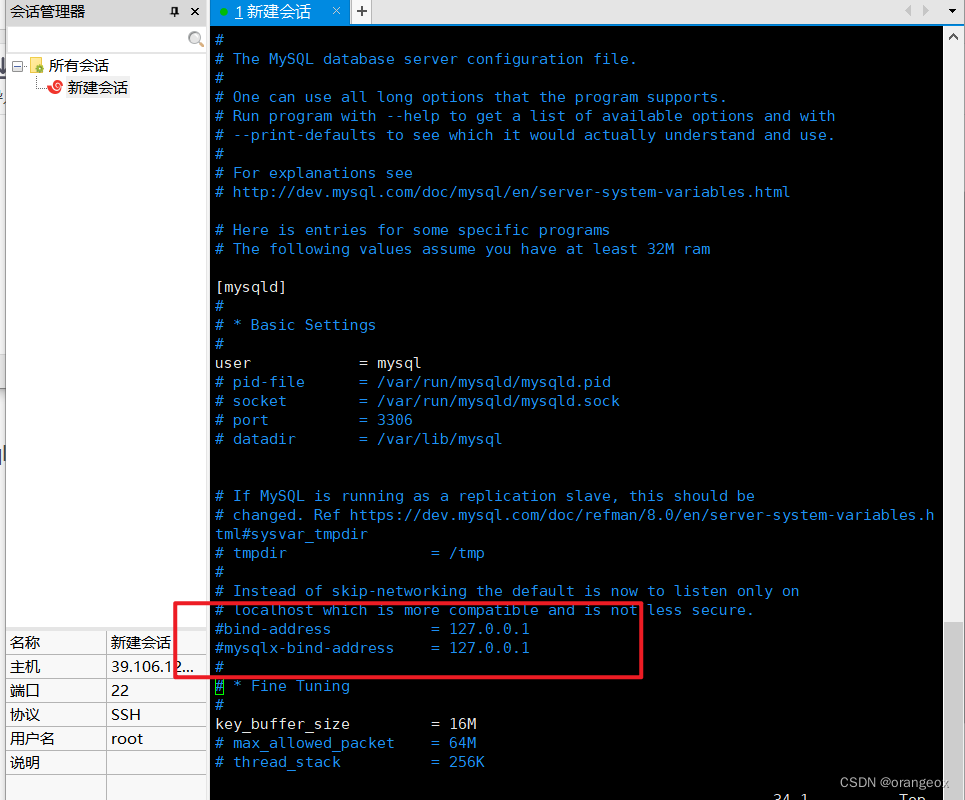Pin the session manager panel
This screenshot has width=965, height=800.
(x=175, y=12)
